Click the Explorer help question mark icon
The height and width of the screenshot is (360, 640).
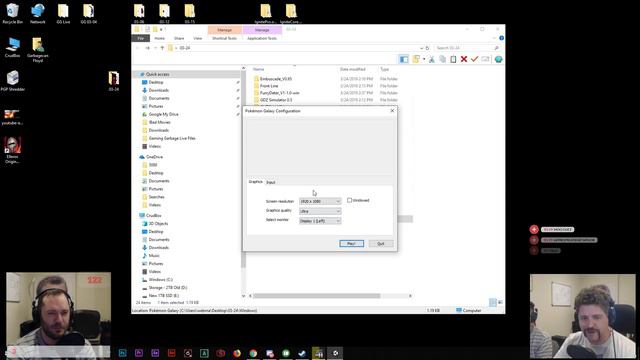(x=501, y=38)
